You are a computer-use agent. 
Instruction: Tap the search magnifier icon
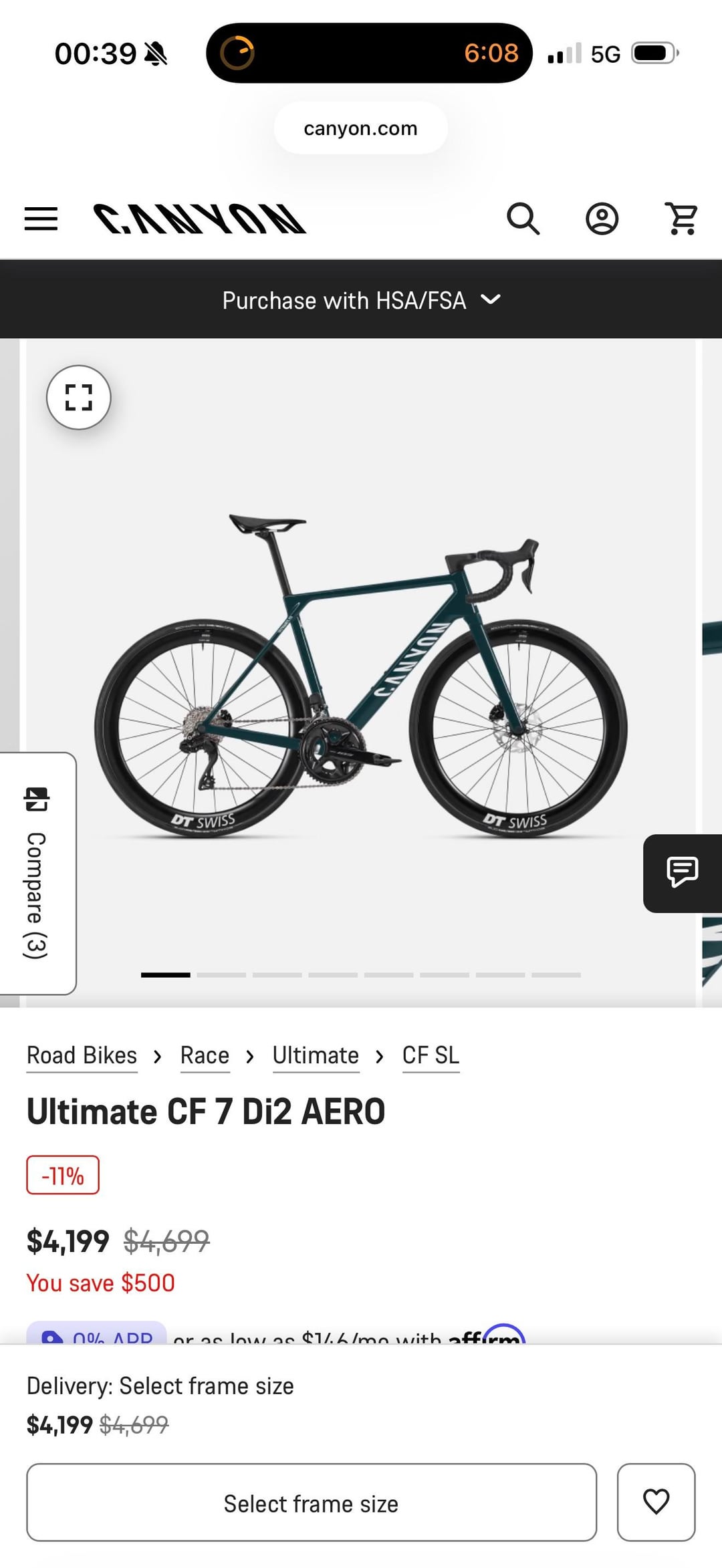pos(523,219)
